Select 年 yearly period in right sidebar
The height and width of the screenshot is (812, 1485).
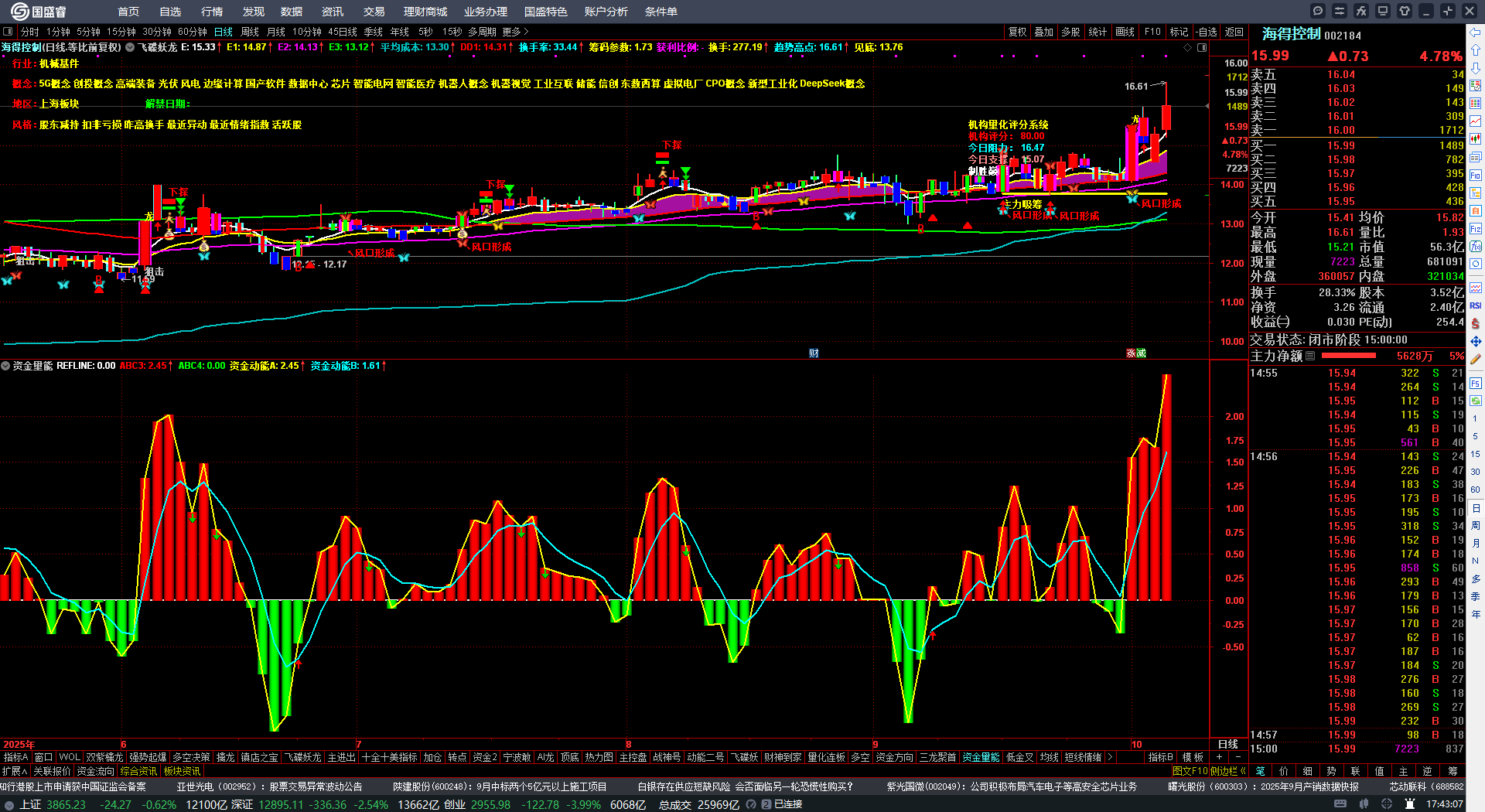[1476, 615]
